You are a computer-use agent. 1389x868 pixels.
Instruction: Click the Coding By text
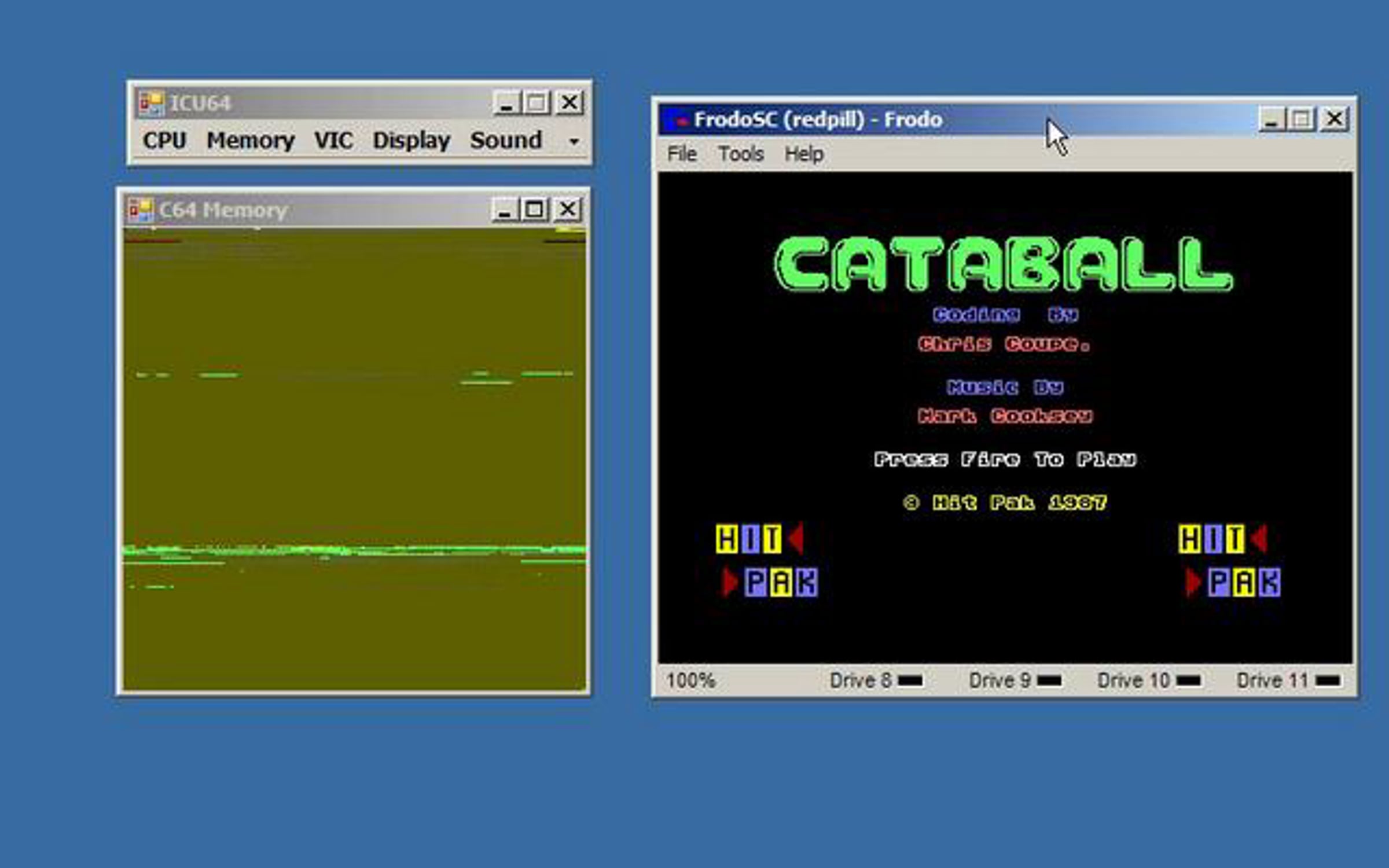(1005, 315)
